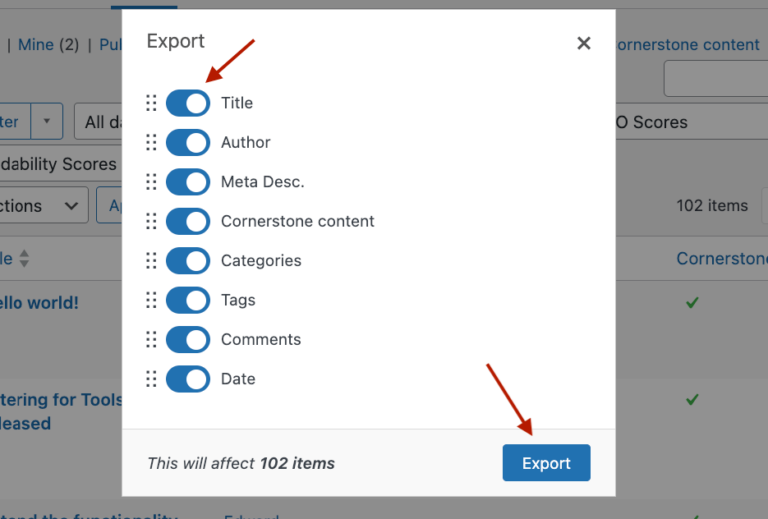Viewport: 768px width, 519px height.
Task: Open the Cornerstone content filter link
Action: [687, 45]
